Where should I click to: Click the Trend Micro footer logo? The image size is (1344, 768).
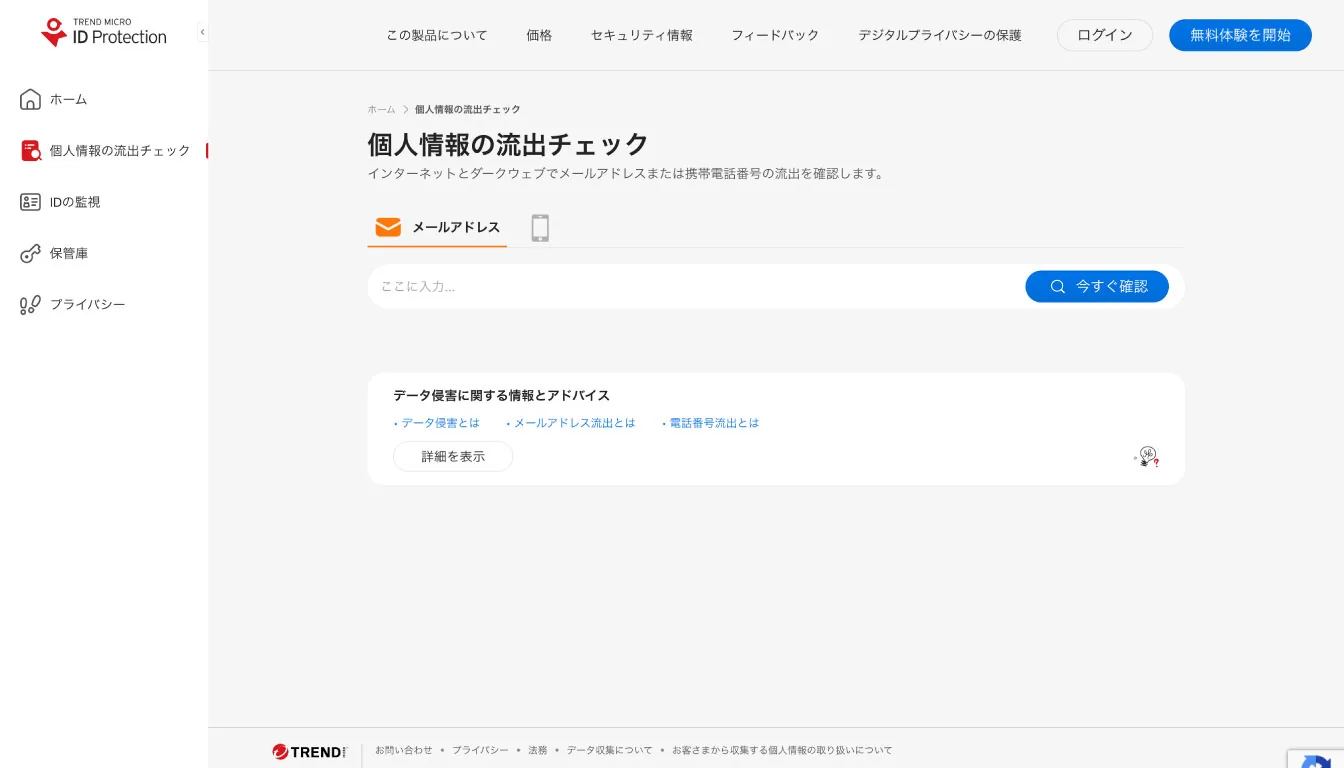pos(309,751)
